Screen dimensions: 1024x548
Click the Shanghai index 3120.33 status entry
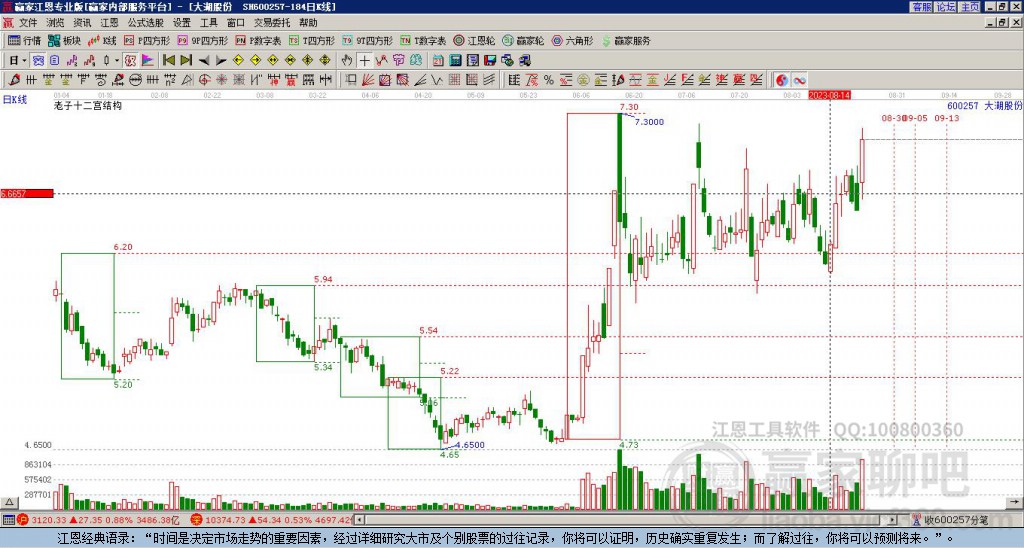99,520
